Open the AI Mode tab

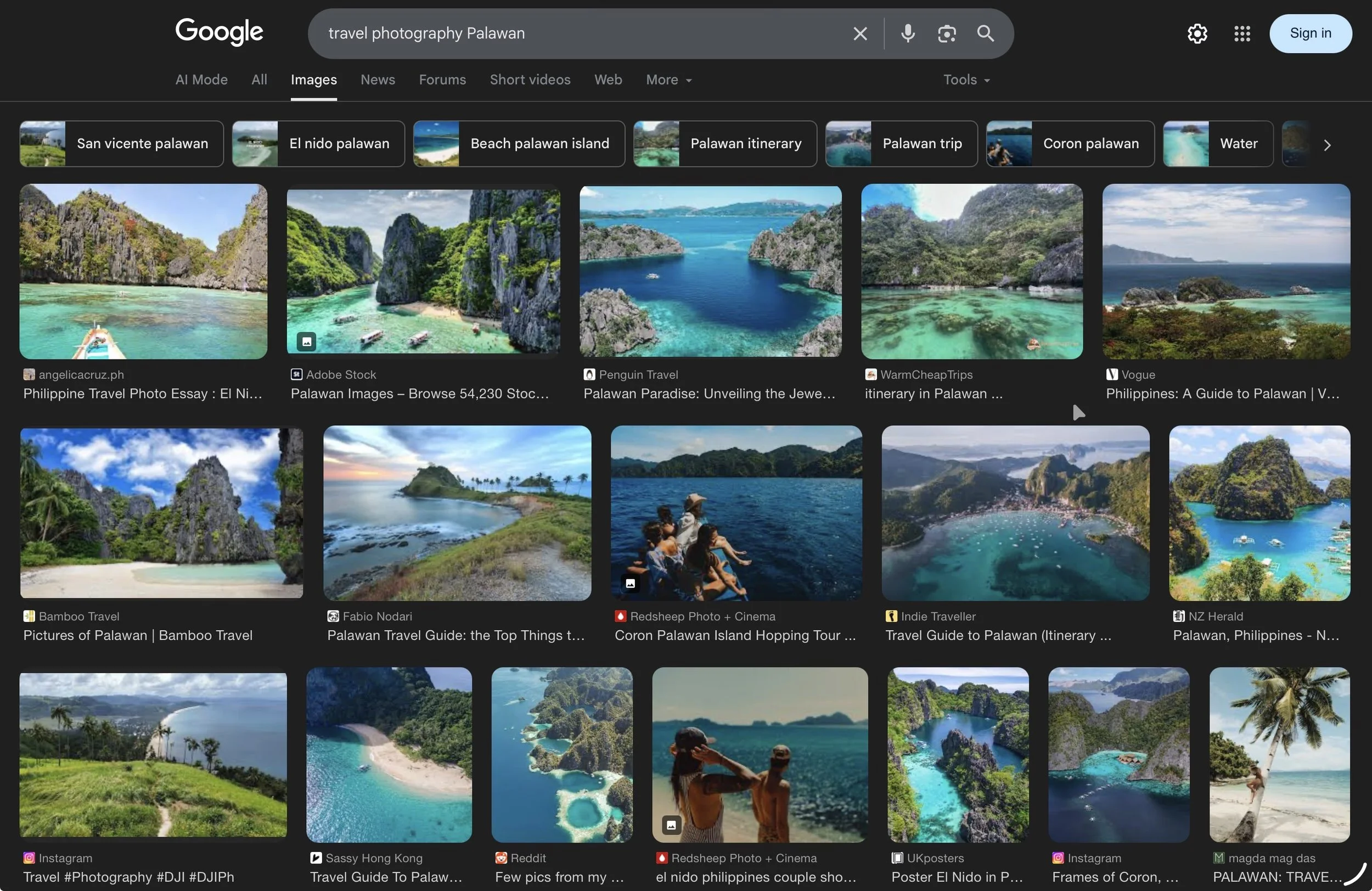201,80
